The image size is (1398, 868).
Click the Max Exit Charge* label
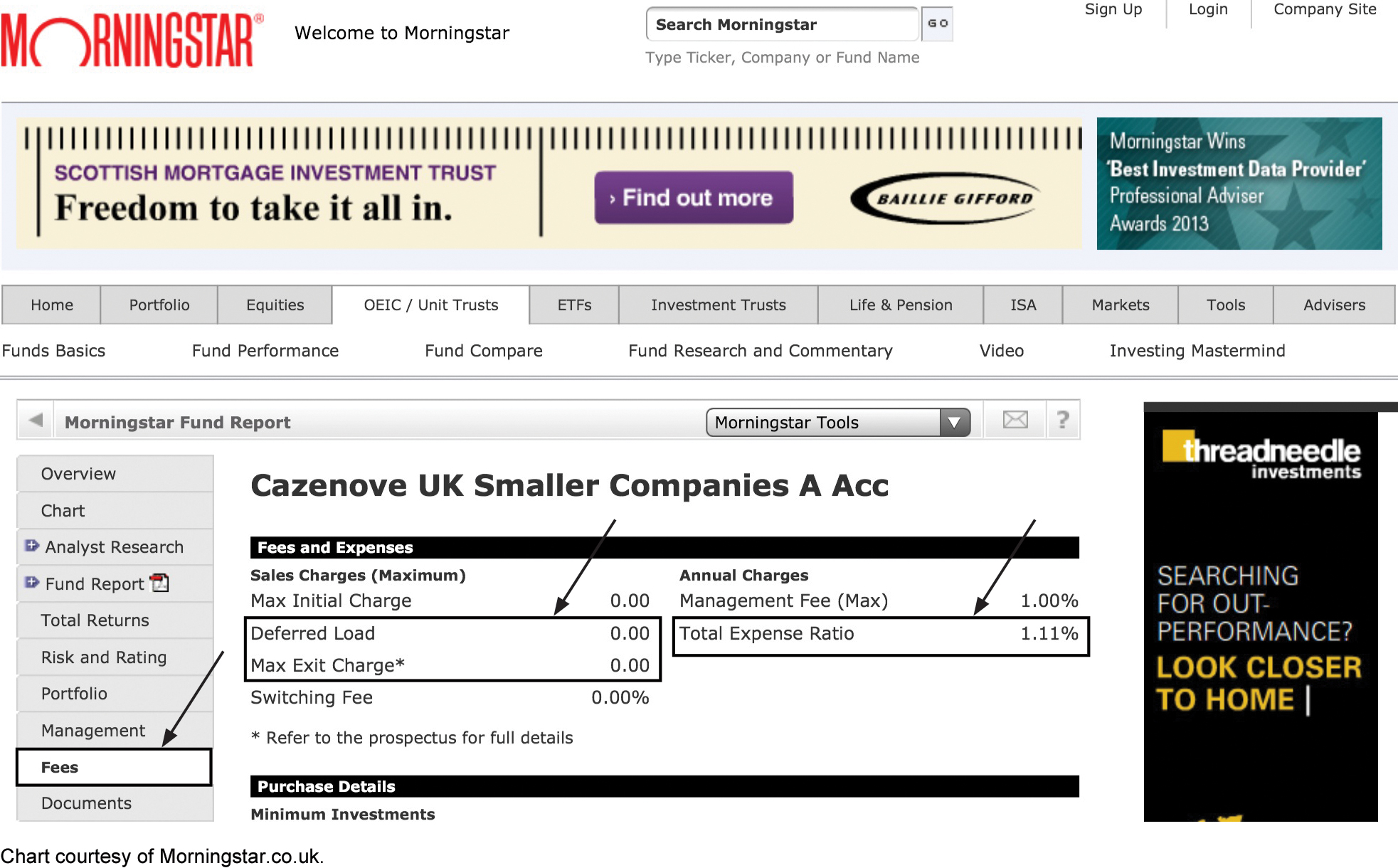tap(327, 666)
